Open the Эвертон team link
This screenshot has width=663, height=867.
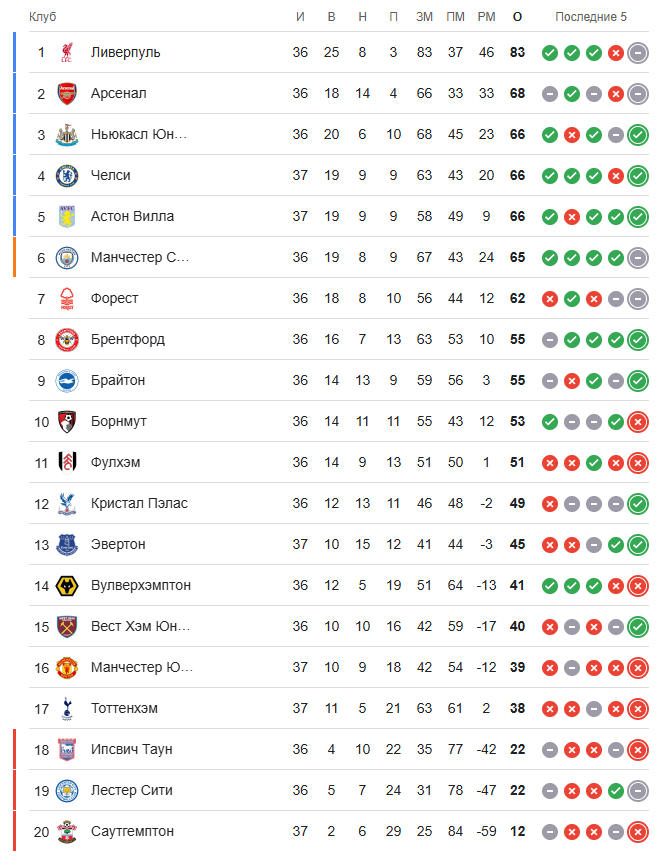[118, 544]
